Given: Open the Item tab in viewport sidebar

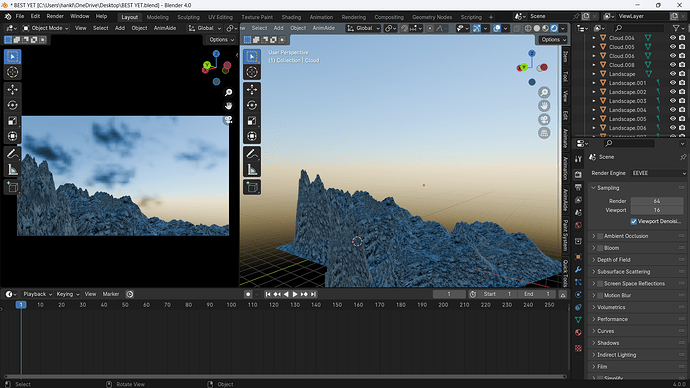Looking at the screenshot, I should tap(565, 57).
